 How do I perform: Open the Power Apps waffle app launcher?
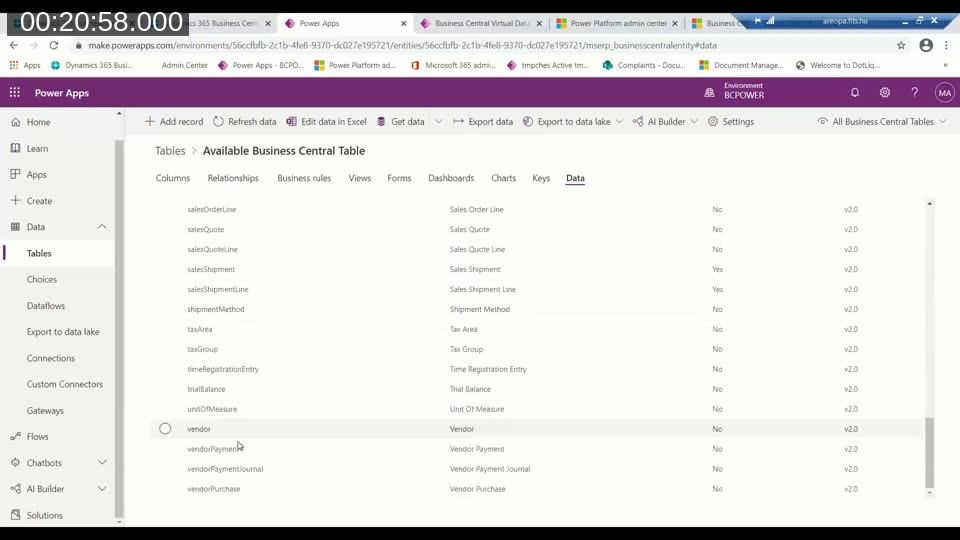(x=15, y=92)
